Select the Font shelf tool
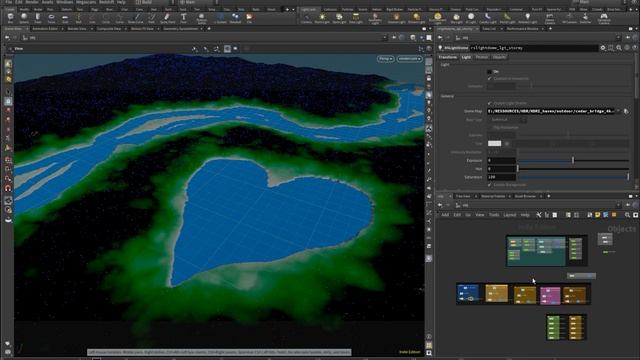The height and width of the screenshot is (360, 640). (184, 18)
